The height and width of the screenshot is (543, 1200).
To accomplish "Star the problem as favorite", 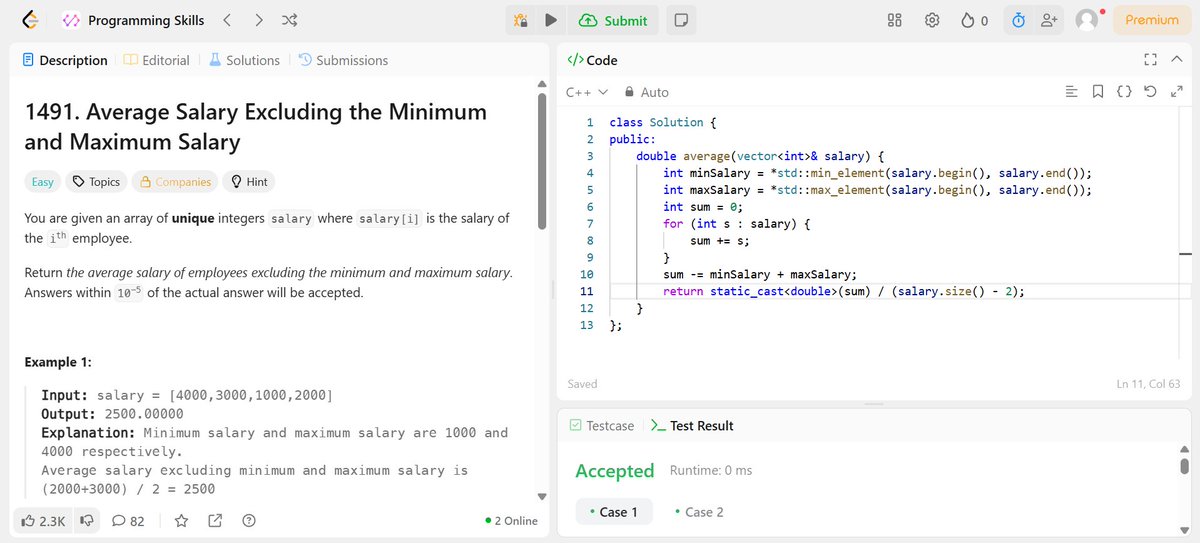I will (181, 520).
